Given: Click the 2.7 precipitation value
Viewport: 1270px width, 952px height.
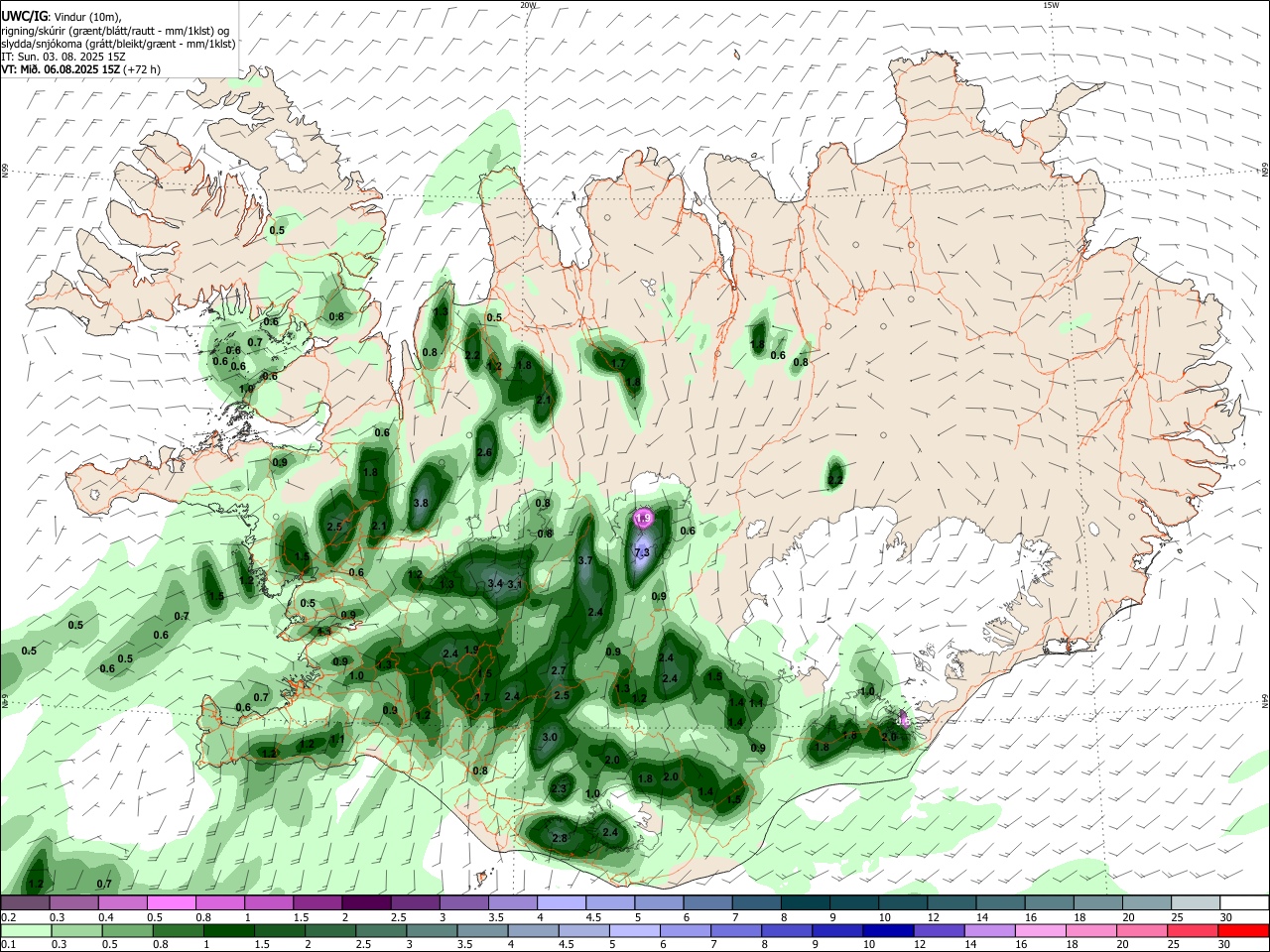Looking at the screenshot, I should [559, 670].
